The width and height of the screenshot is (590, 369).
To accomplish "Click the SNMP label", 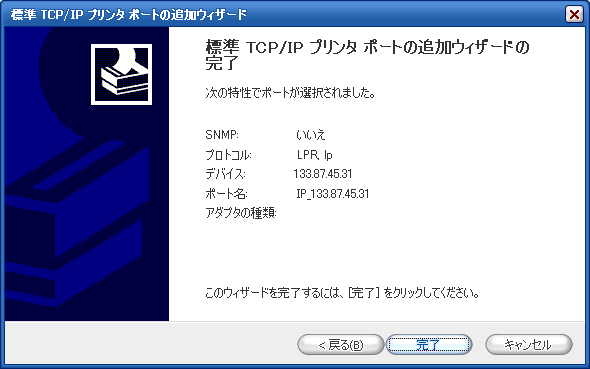I will click(x=222, y=135).
